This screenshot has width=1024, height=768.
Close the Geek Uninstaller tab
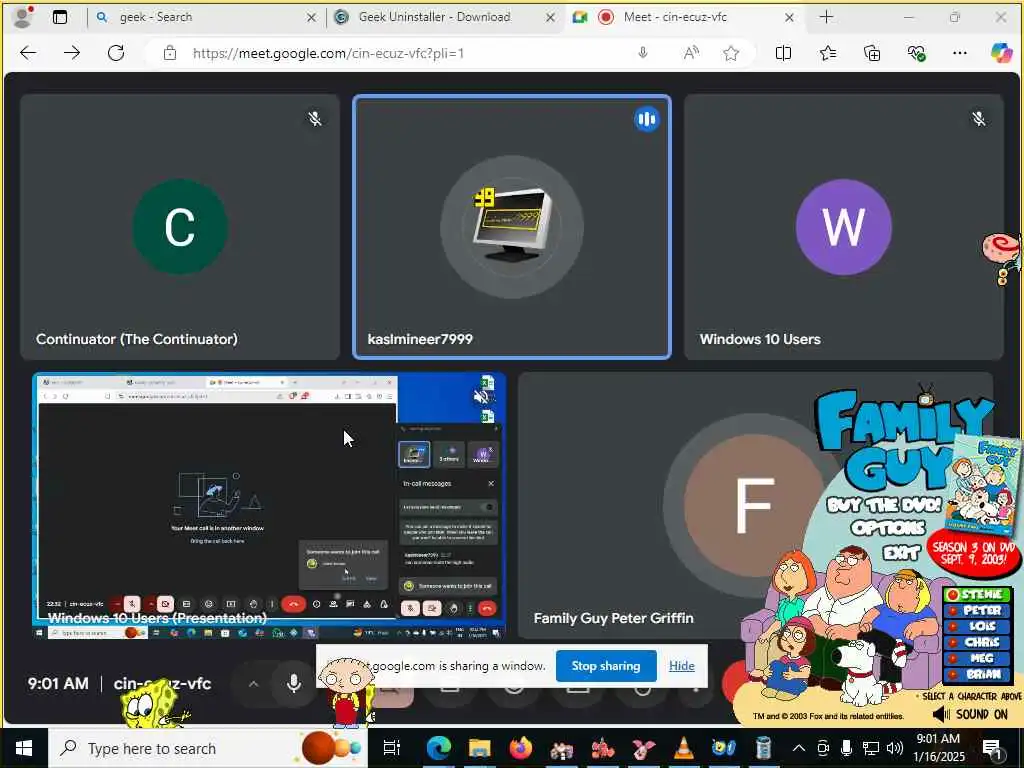point(550,18)
